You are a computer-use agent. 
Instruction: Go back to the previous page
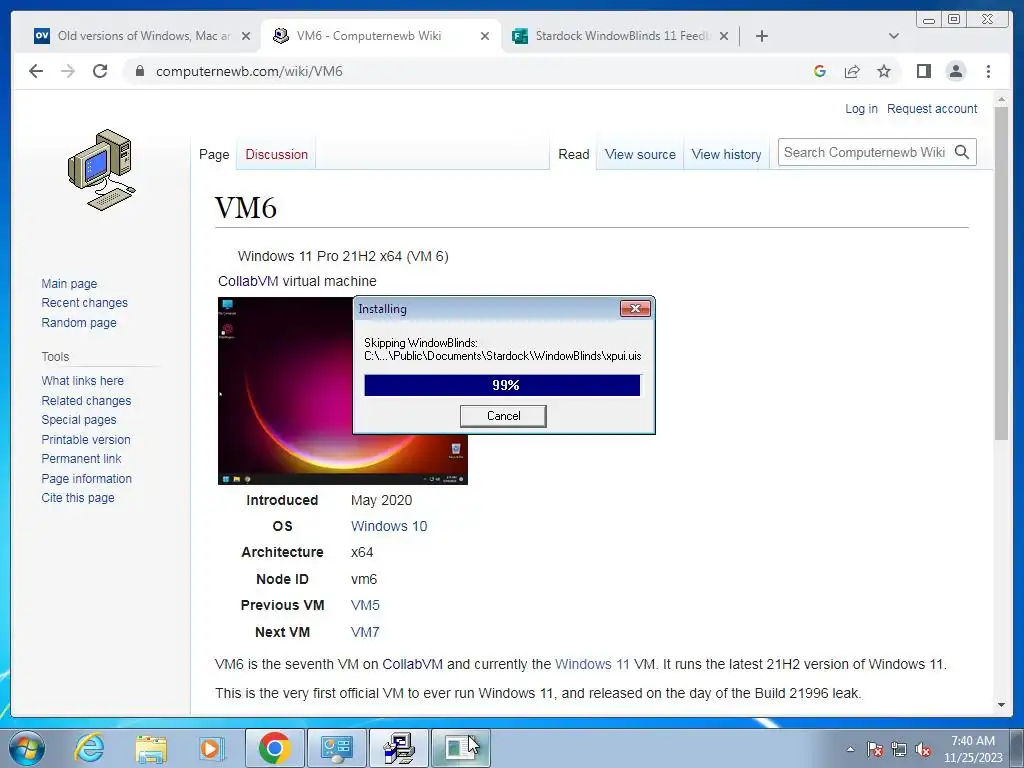pyautogui.click(x=36, y=71)
